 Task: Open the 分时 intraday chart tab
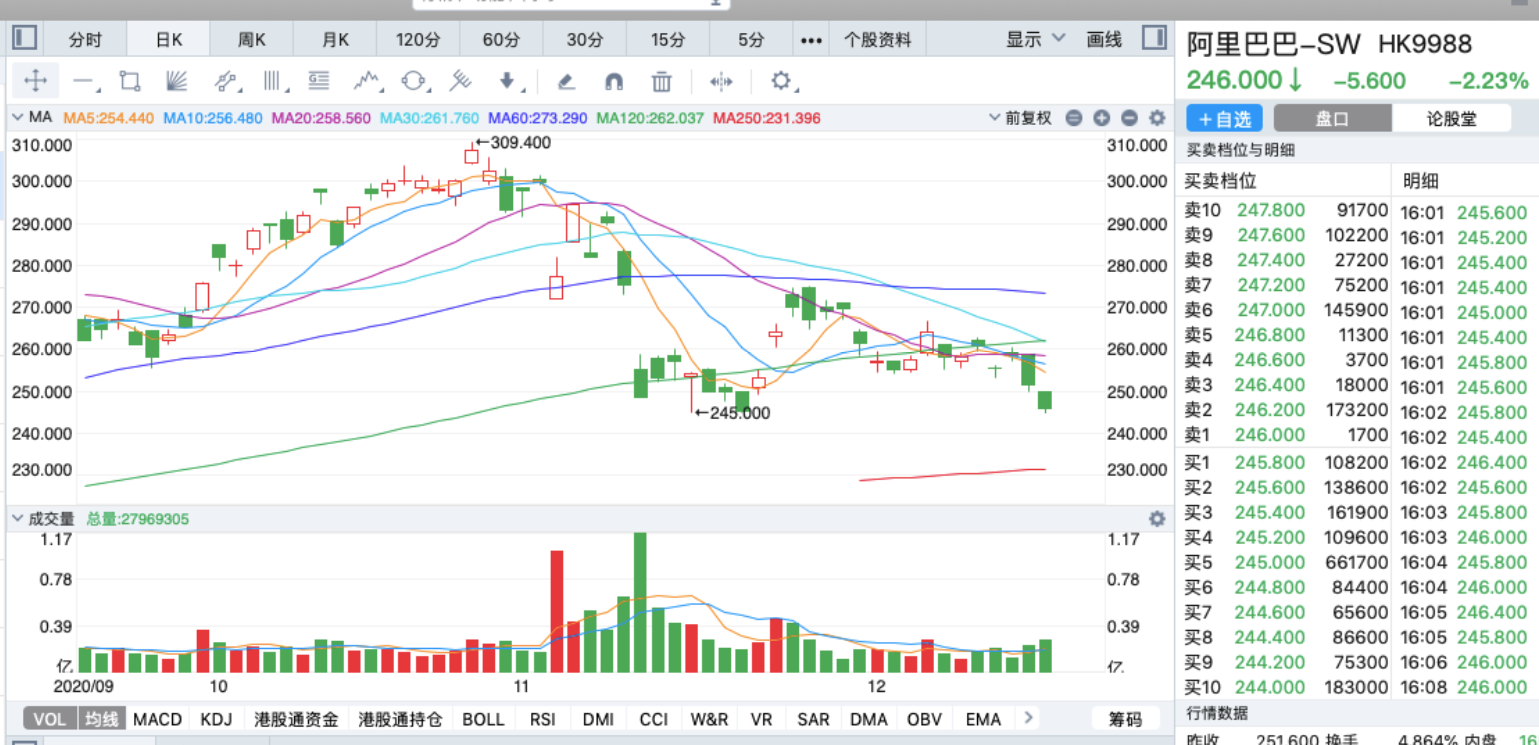click(x=85, y=40)
